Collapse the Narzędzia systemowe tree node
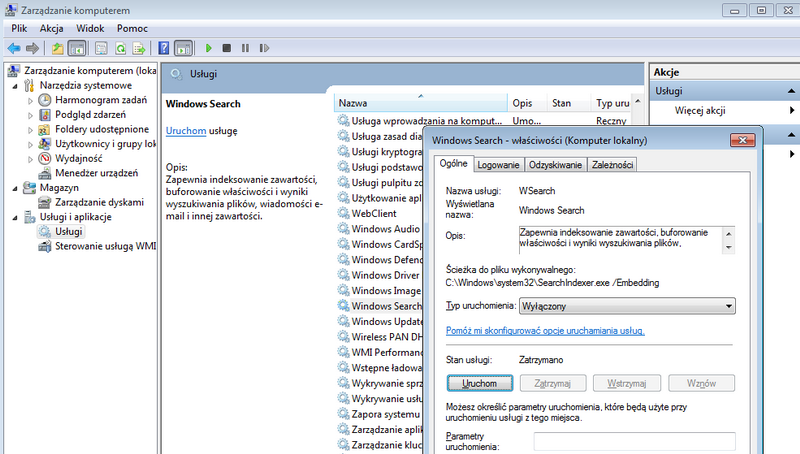800x454 pixels. tap(15, 86)
